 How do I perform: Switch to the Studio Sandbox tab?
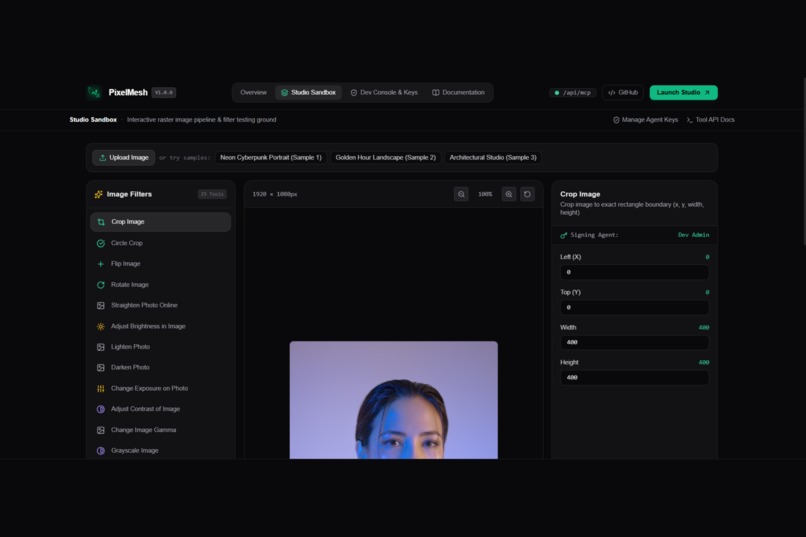point(308,92)
